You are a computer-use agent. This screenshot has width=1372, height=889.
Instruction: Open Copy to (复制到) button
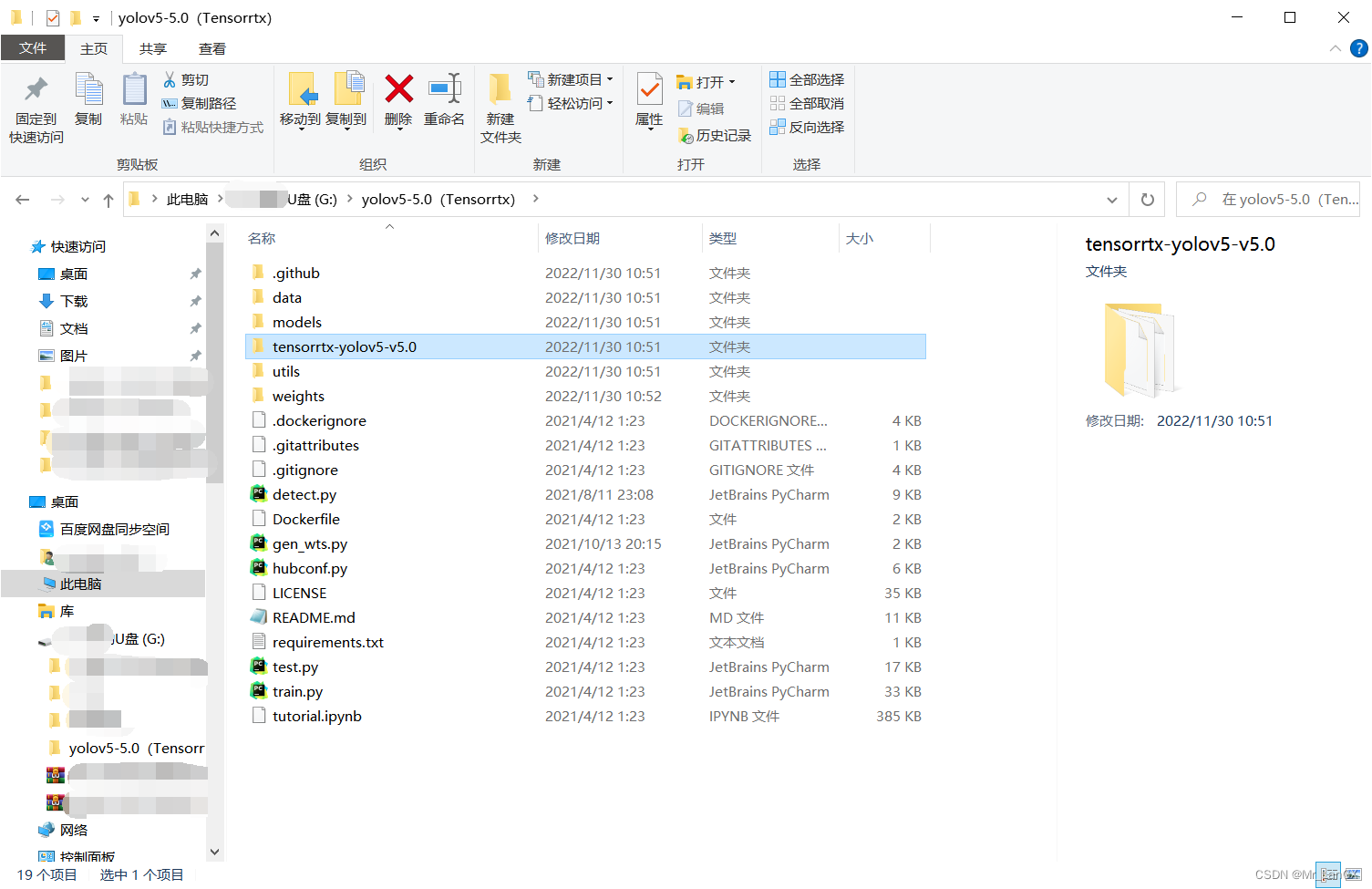[346, 100]
